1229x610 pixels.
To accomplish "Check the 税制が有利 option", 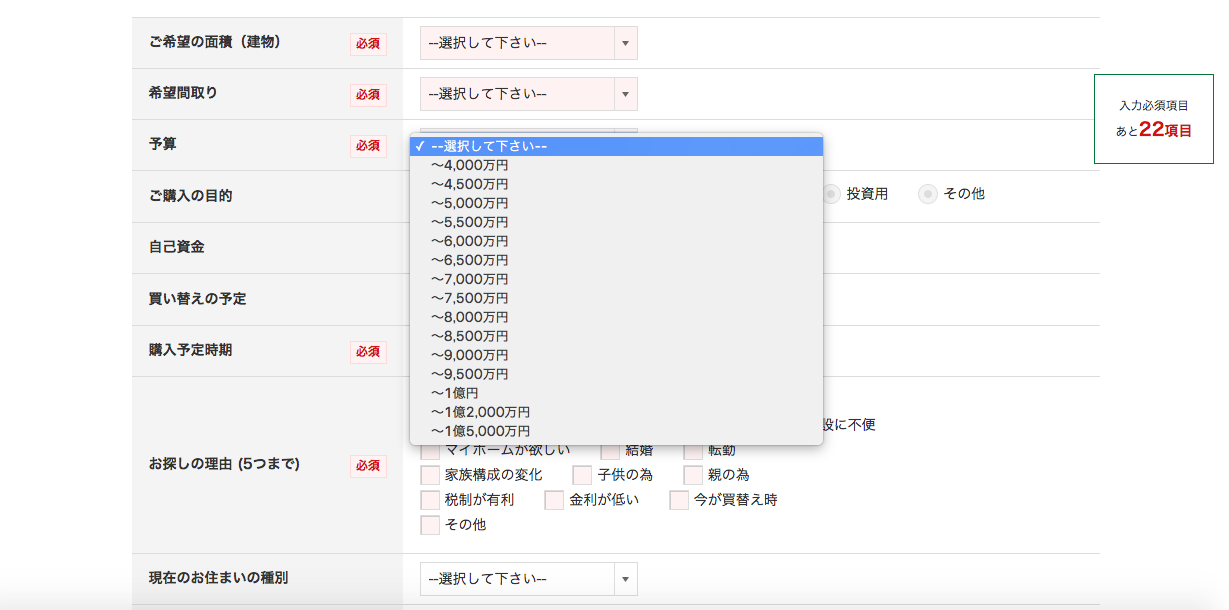I will (431, 500).
